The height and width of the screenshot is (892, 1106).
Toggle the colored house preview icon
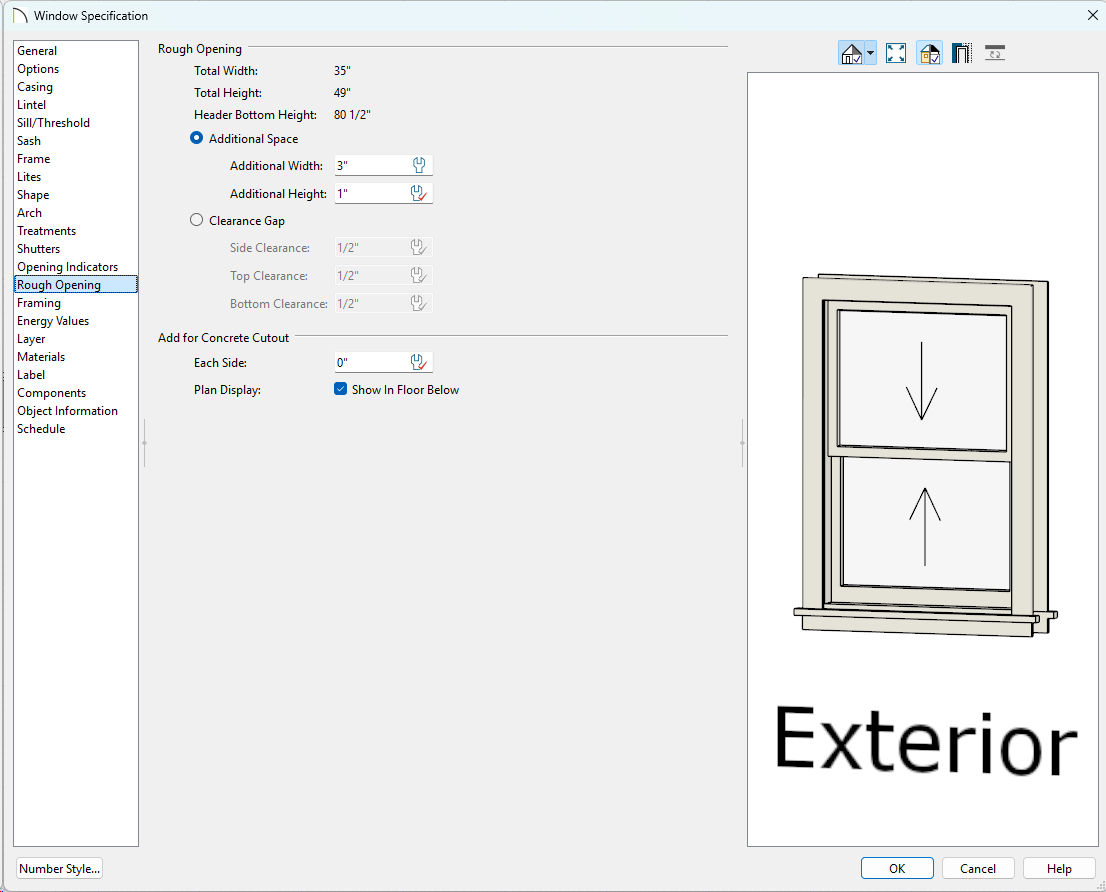(x=929, y=54)
